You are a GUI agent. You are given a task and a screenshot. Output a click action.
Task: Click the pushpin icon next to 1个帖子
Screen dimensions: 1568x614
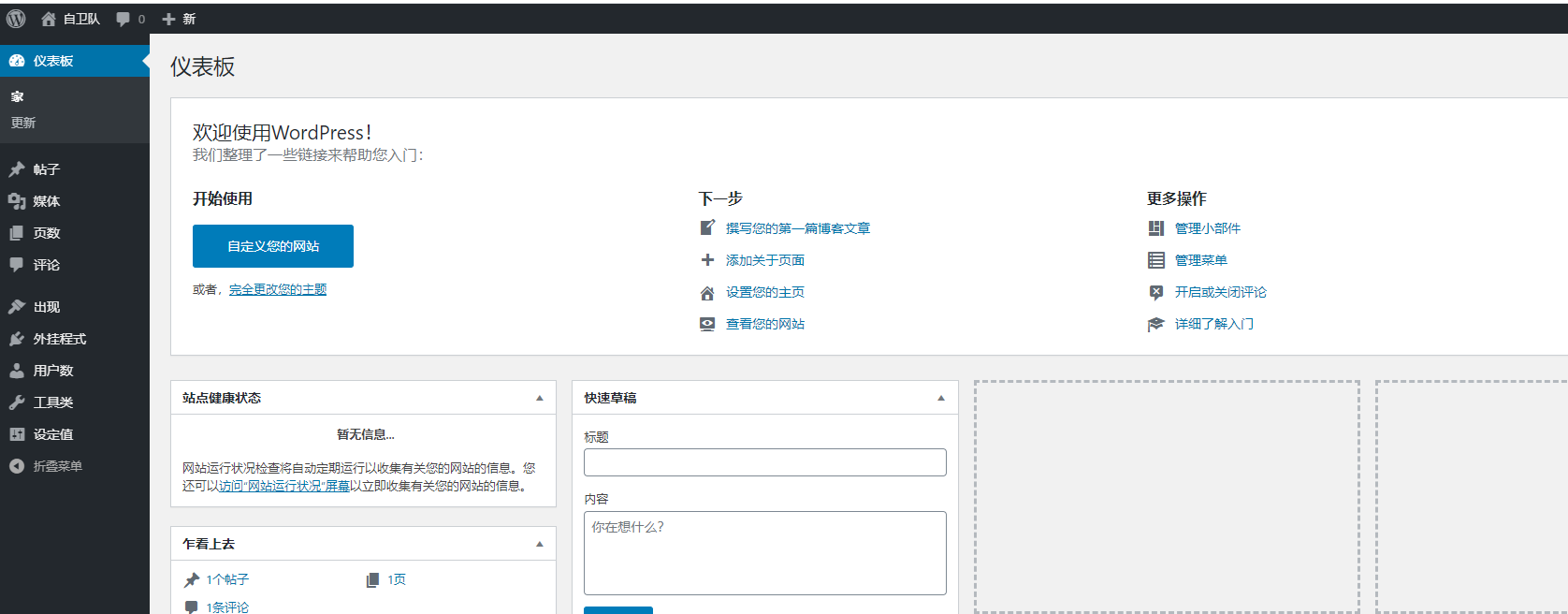point(192,580)
